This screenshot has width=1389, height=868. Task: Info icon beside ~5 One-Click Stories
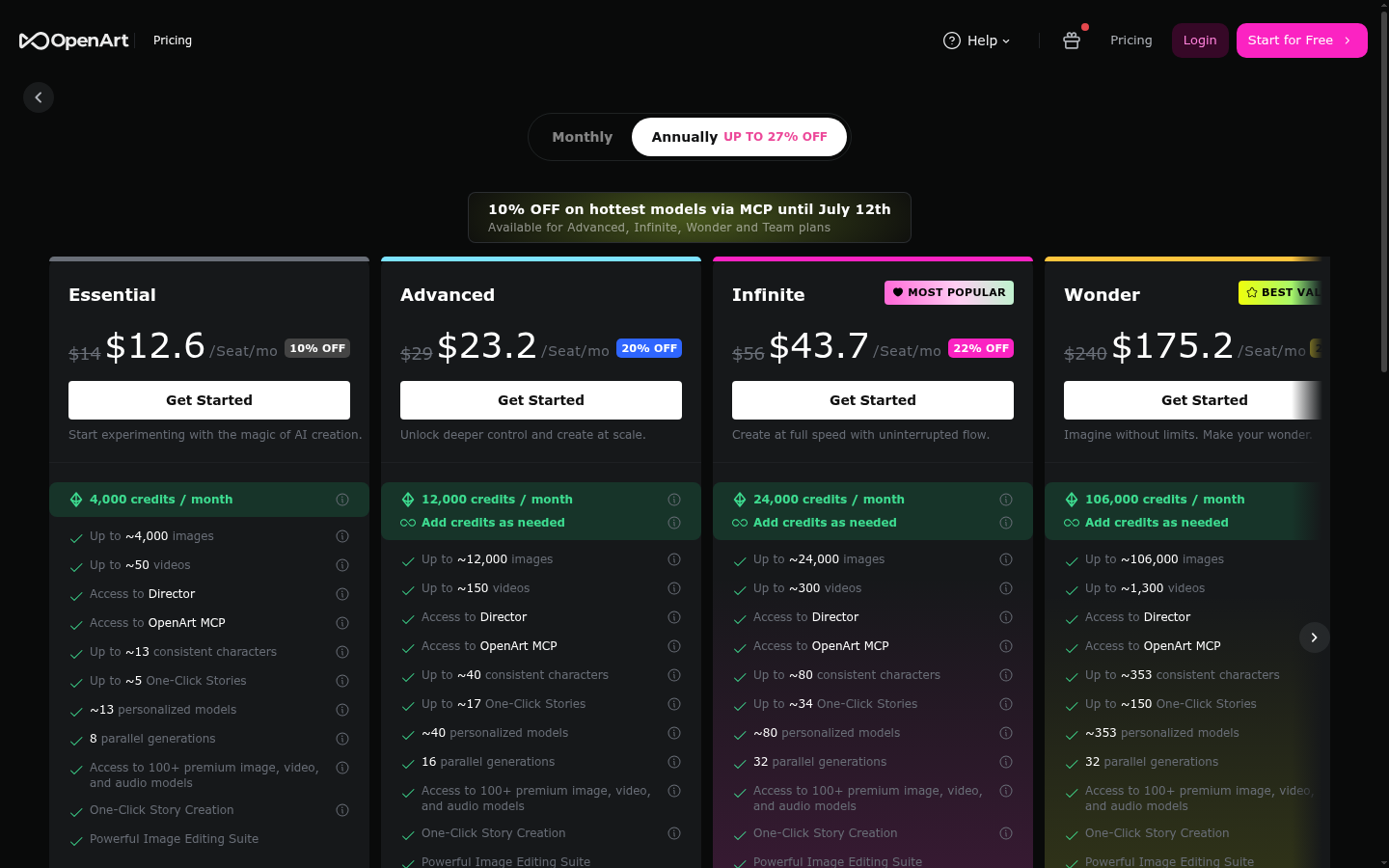coord(342,681)
